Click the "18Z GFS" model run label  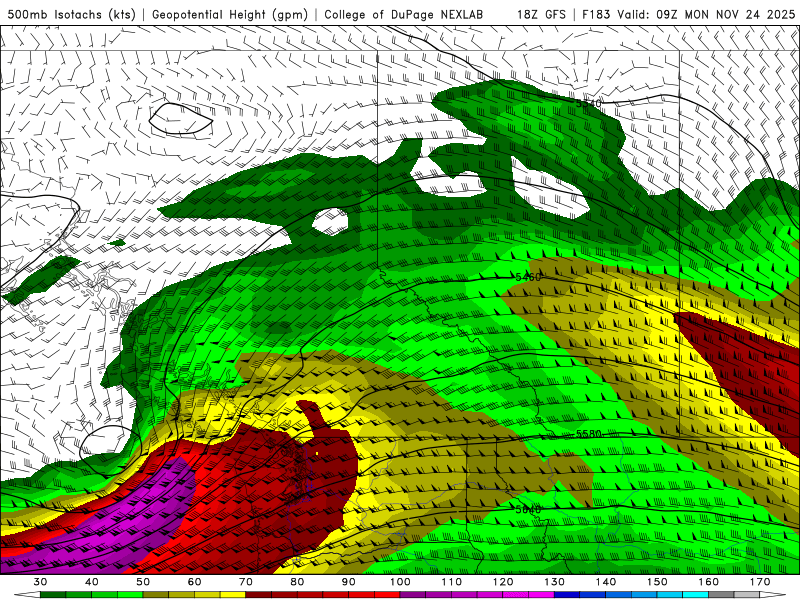coord(541,14)
